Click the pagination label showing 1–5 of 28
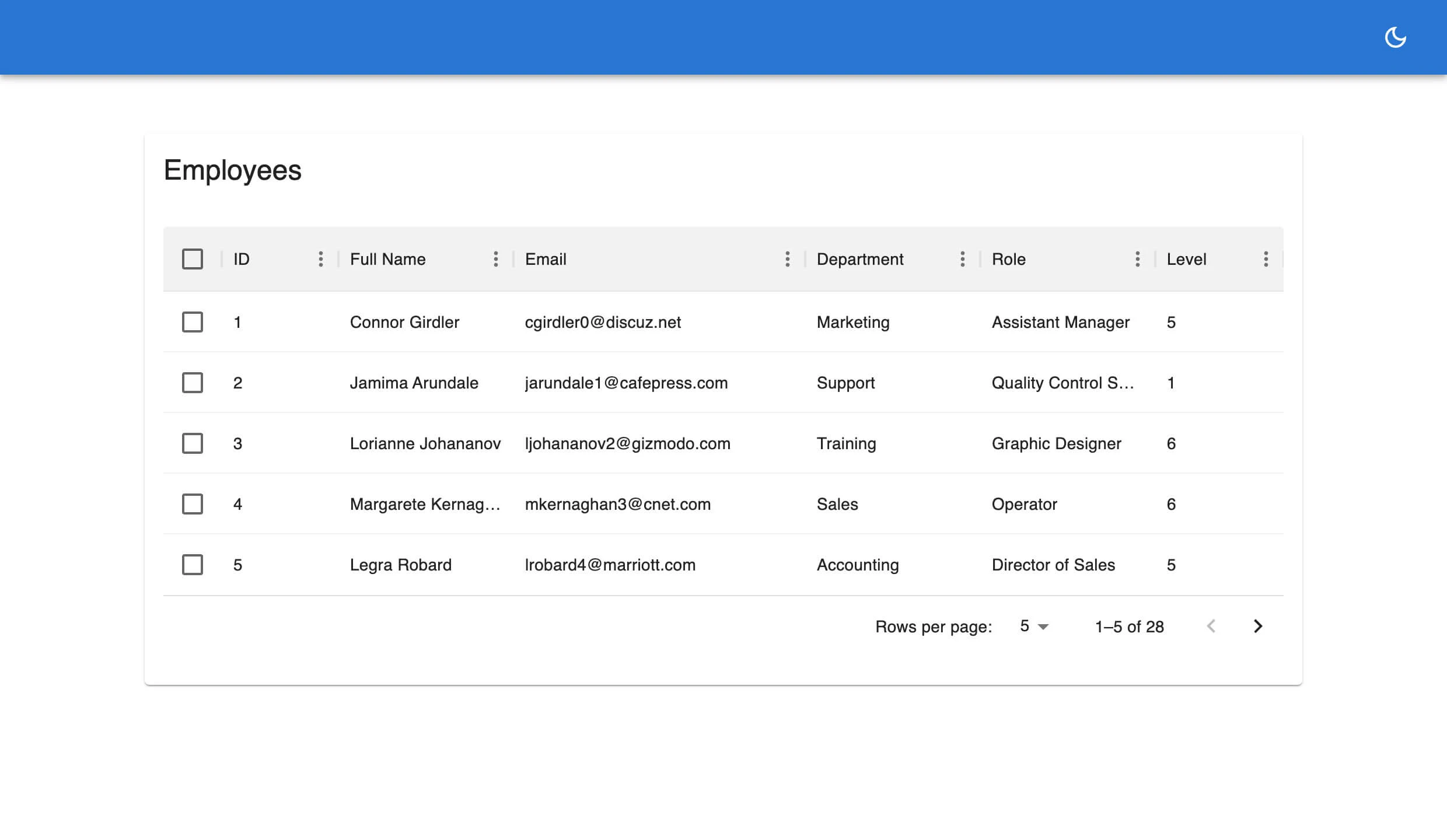Viewport: 1447px width, 840px height. coord(1128,626)
